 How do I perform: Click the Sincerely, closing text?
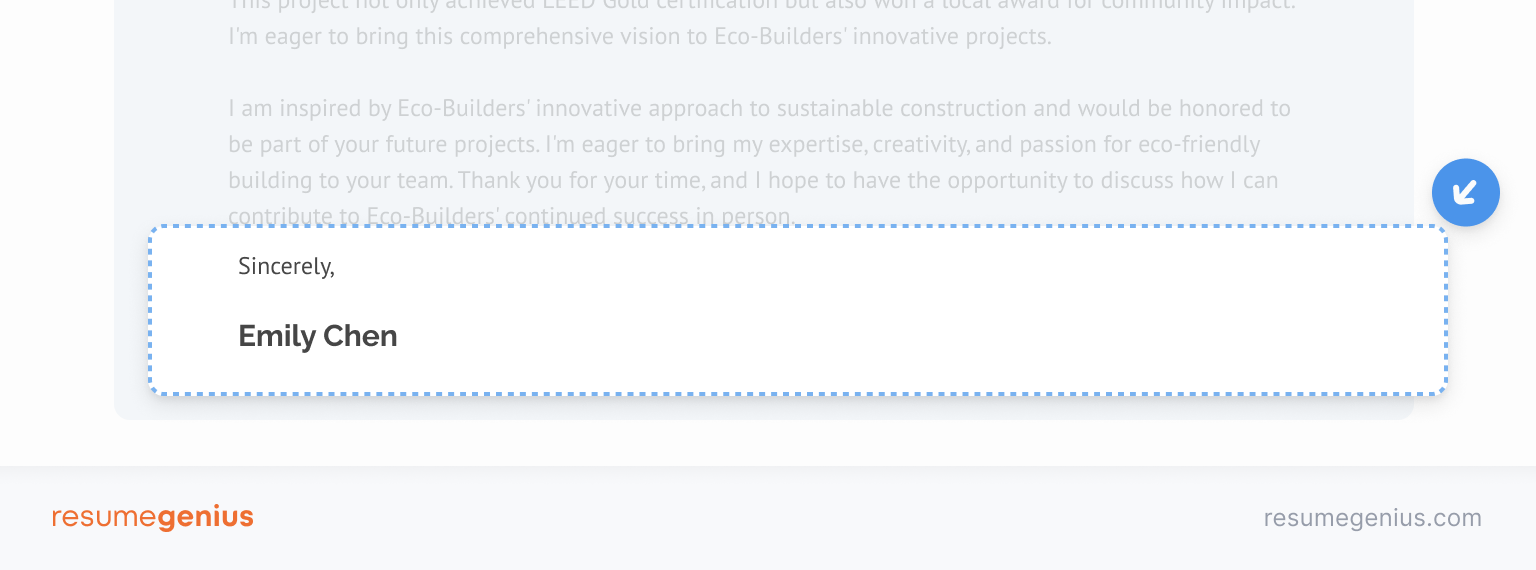(286, 266)
